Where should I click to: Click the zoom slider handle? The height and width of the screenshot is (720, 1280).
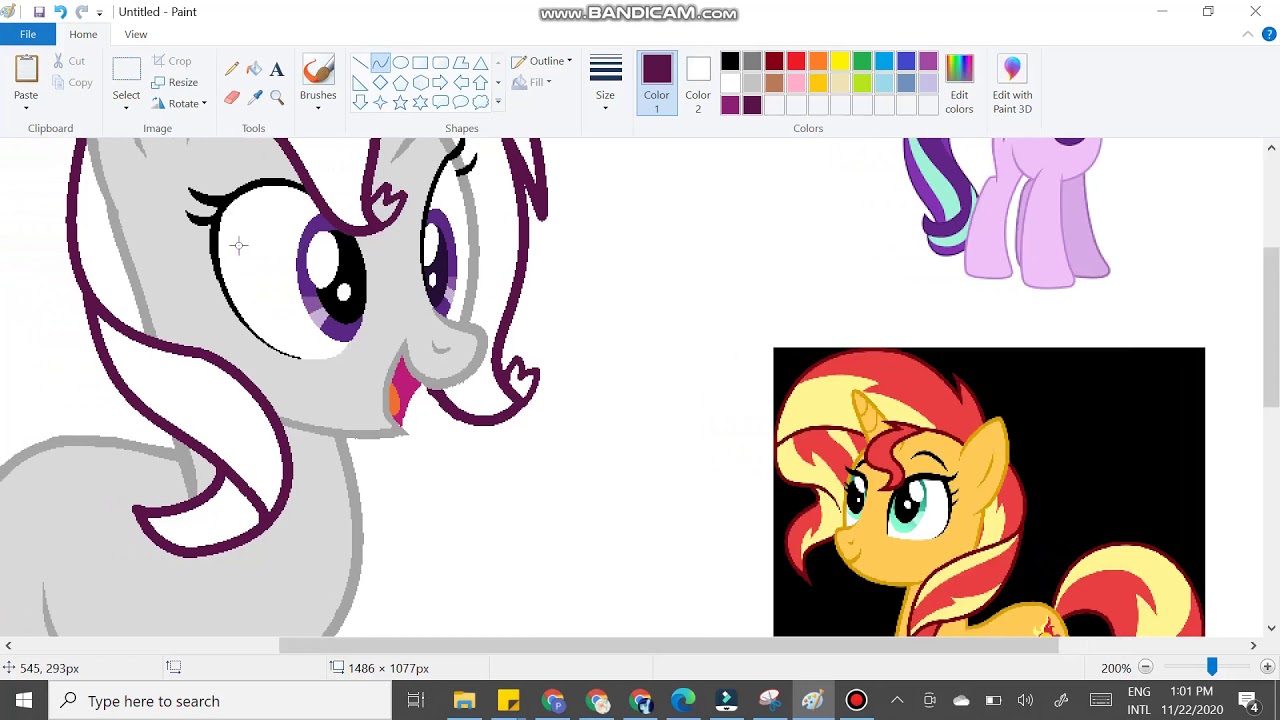[x=1212, y=666]
